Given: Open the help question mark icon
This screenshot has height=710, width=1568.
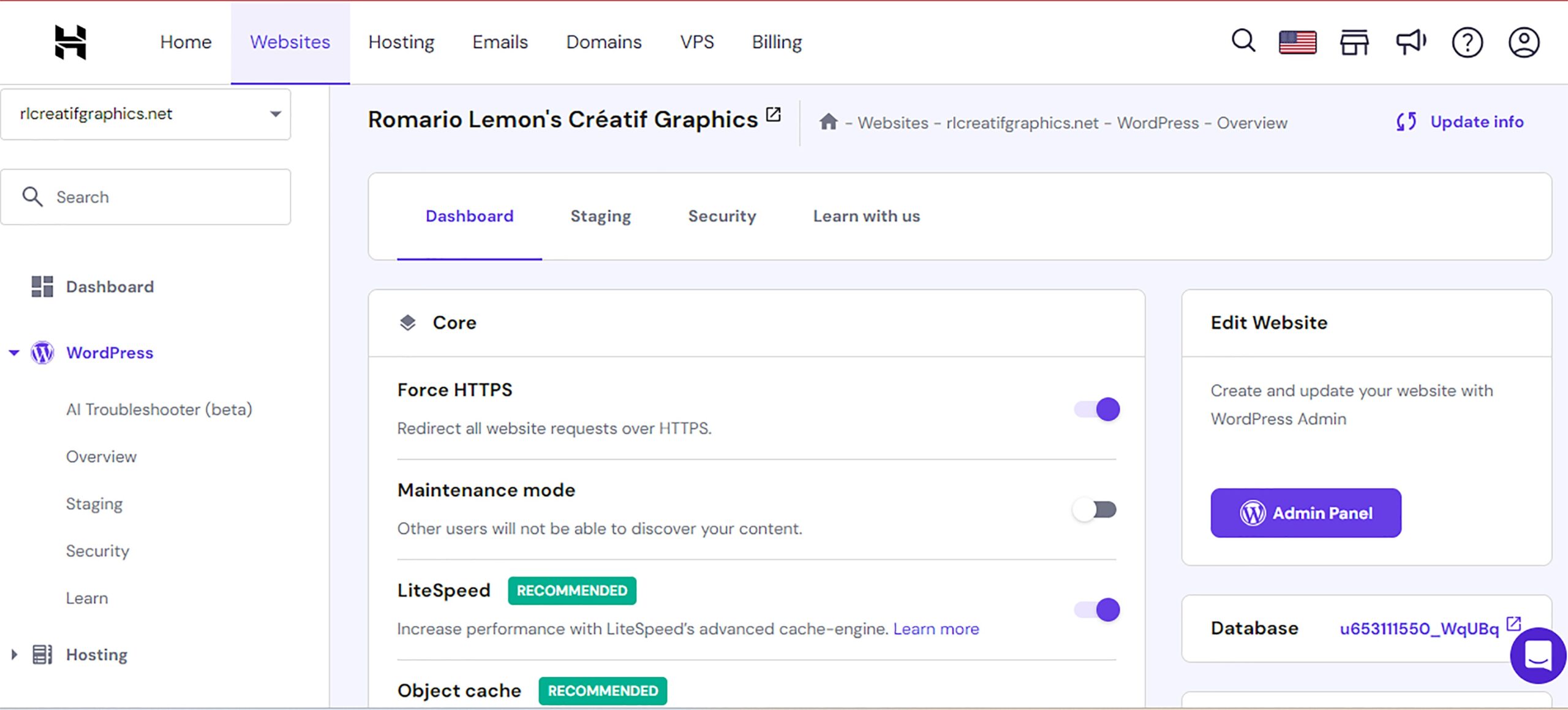Looking at the screenshot, I should [1467, 42].
